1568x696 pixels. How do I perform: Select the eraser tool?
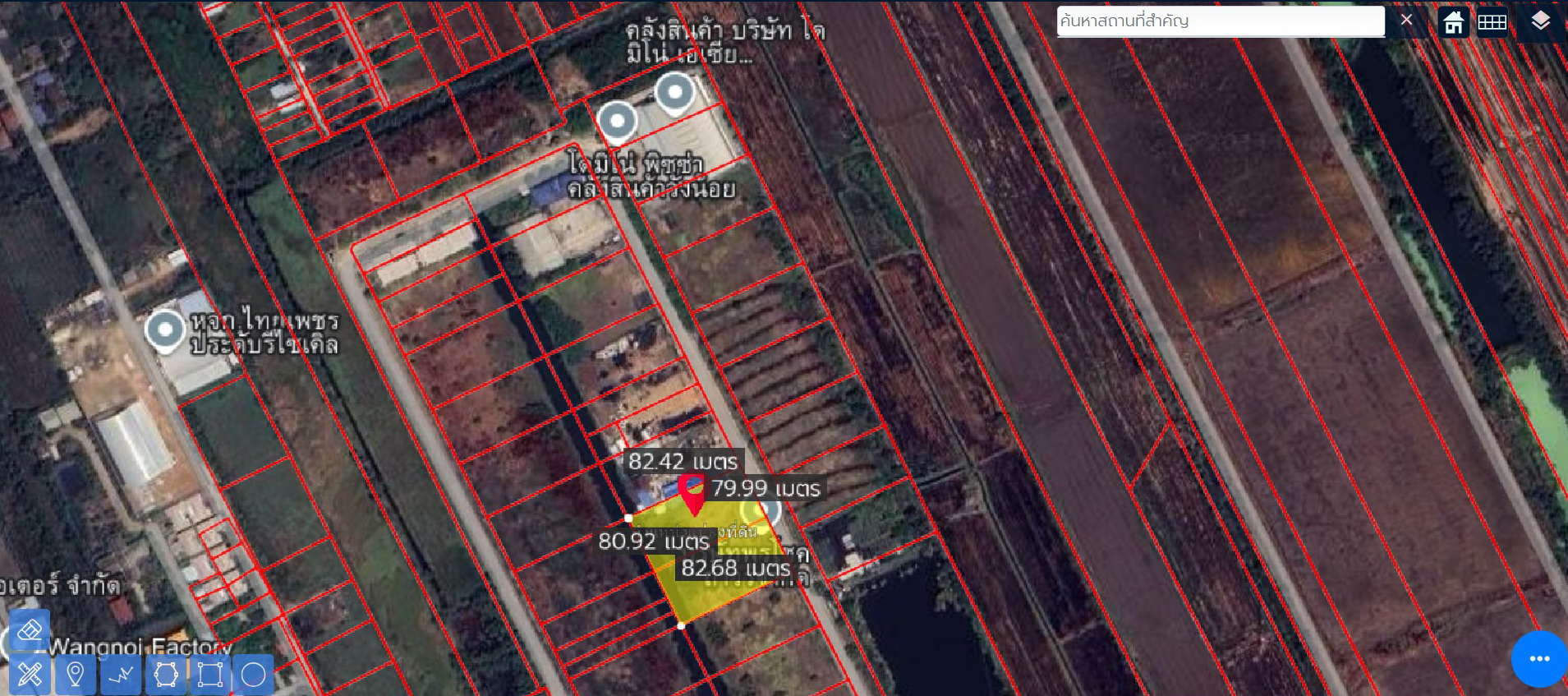[x=30, y=631]
